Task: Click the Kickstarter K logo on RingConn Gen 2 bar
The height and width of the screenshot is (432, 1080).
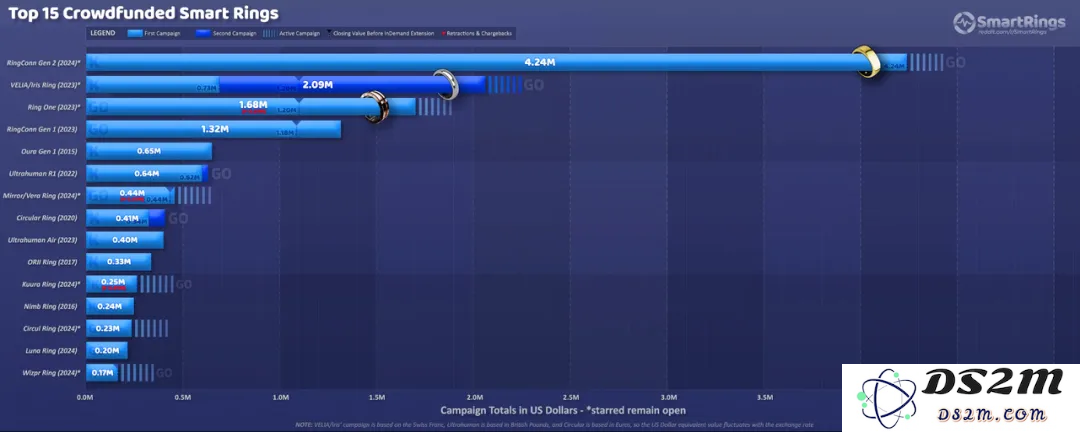Action: 94,63
